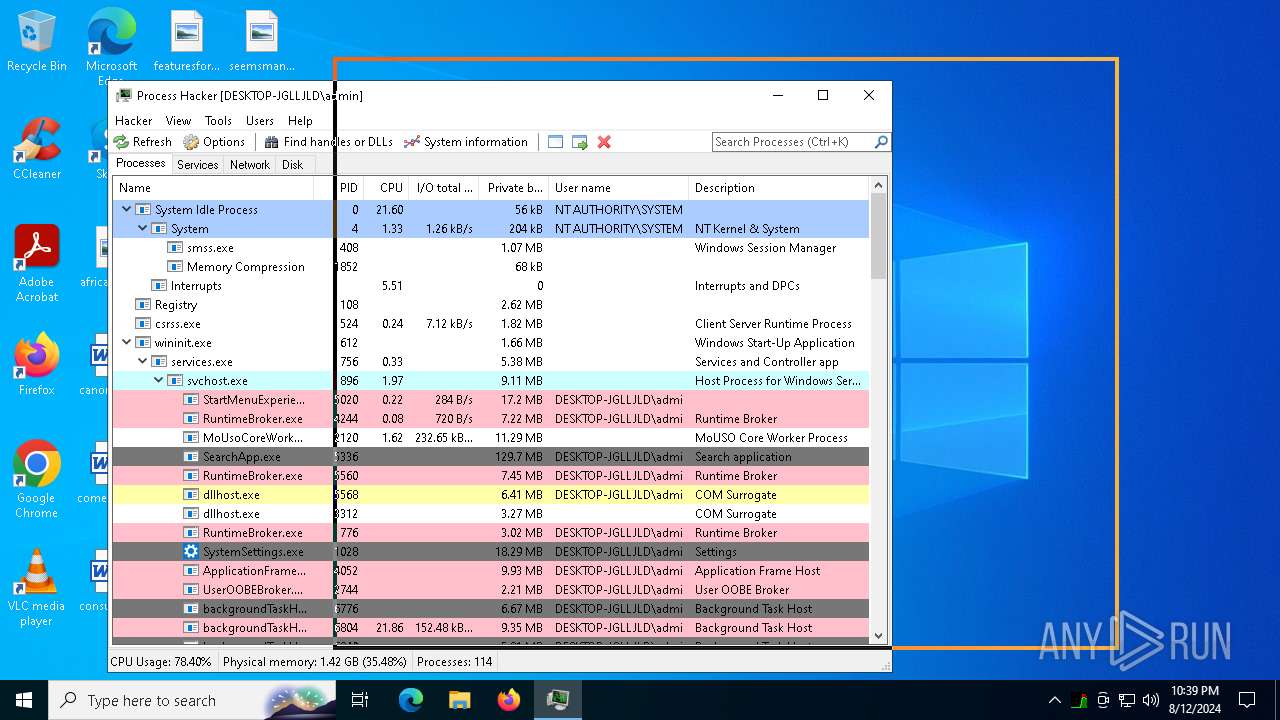This screenshot has height=720, width=1280.
Task: Collapse the System Idle Process tree node
Action: click(x=127, y=209)
